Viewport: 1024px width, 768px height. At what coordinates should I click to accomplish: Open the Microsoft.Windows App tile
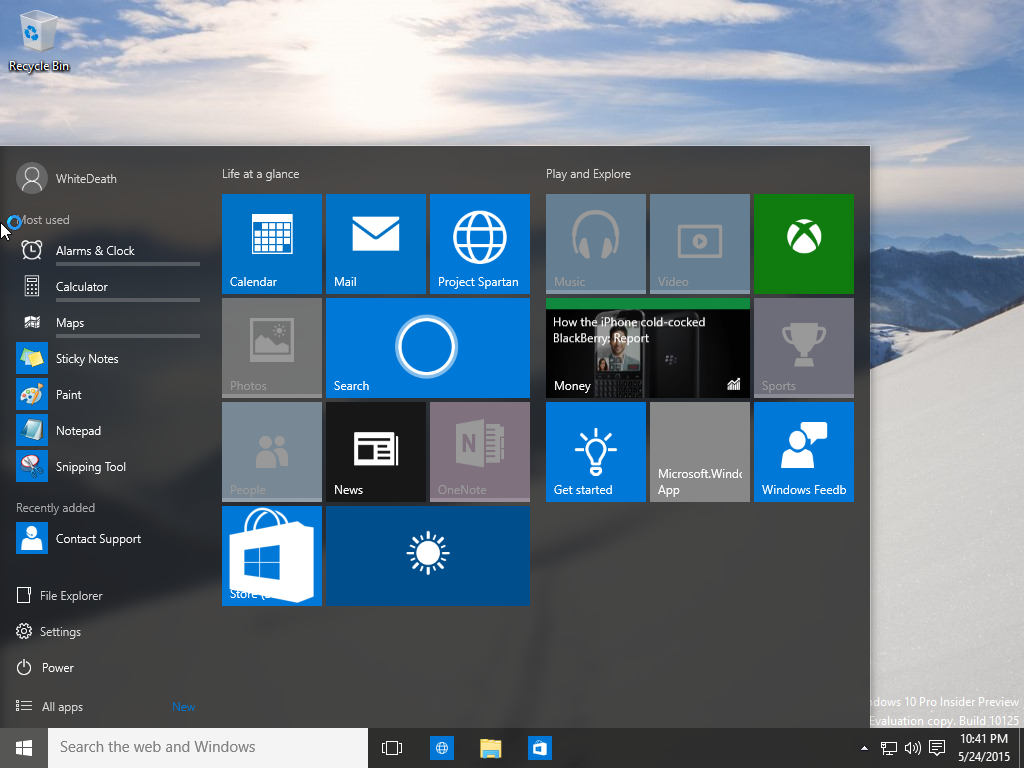pyautogui.click(x=699, y=451)
